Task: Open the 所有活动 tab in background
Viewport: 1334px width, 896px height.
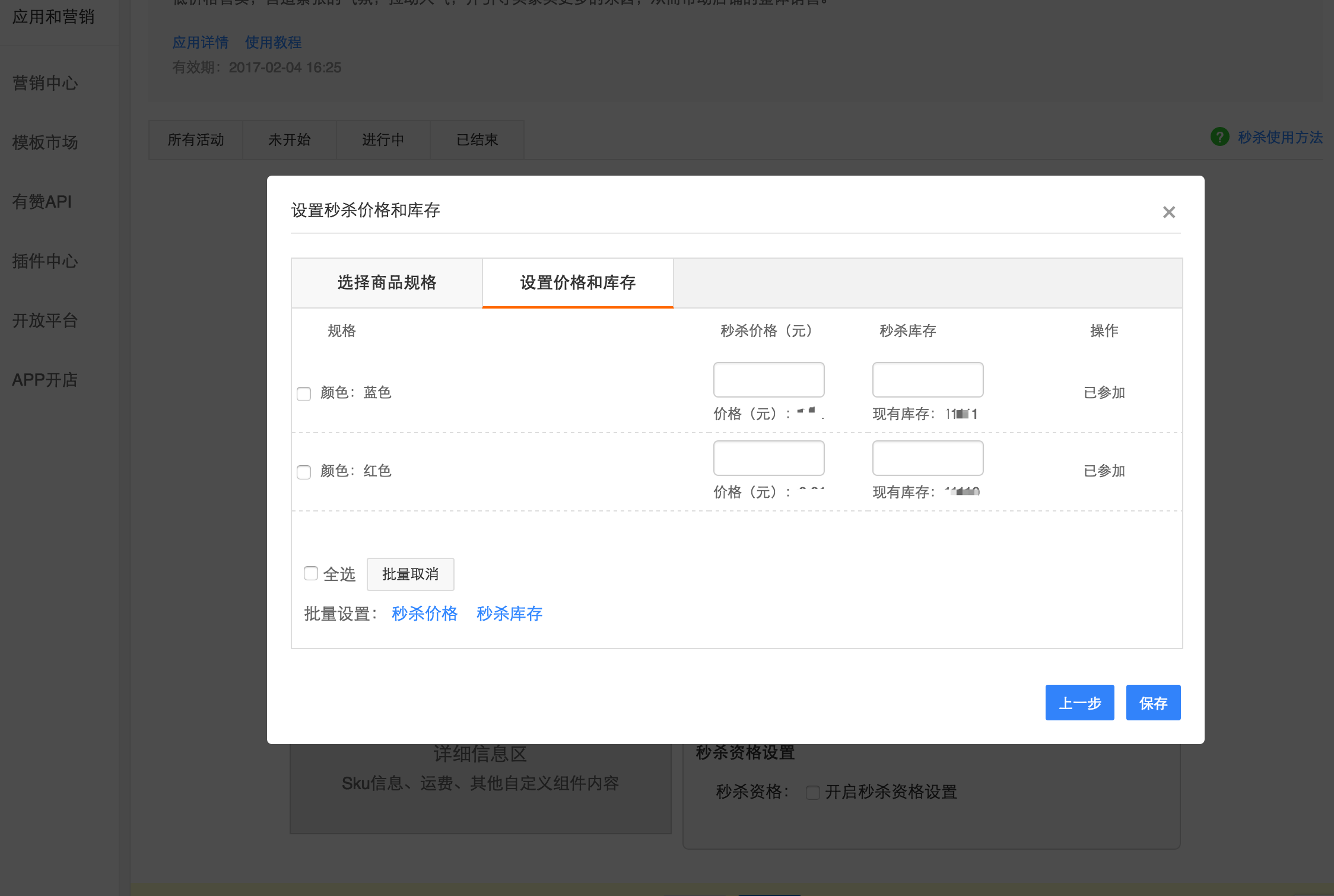Action: tap(196, 140)
